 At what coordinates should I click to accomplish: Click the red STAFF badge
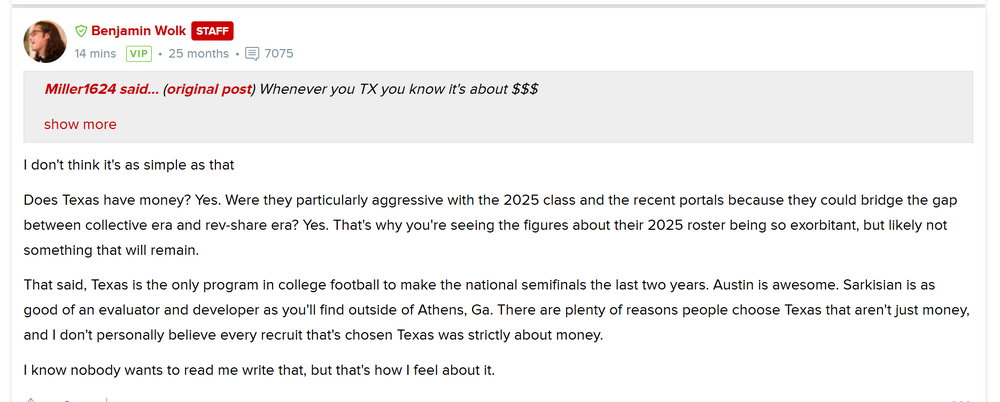(212, 31)
